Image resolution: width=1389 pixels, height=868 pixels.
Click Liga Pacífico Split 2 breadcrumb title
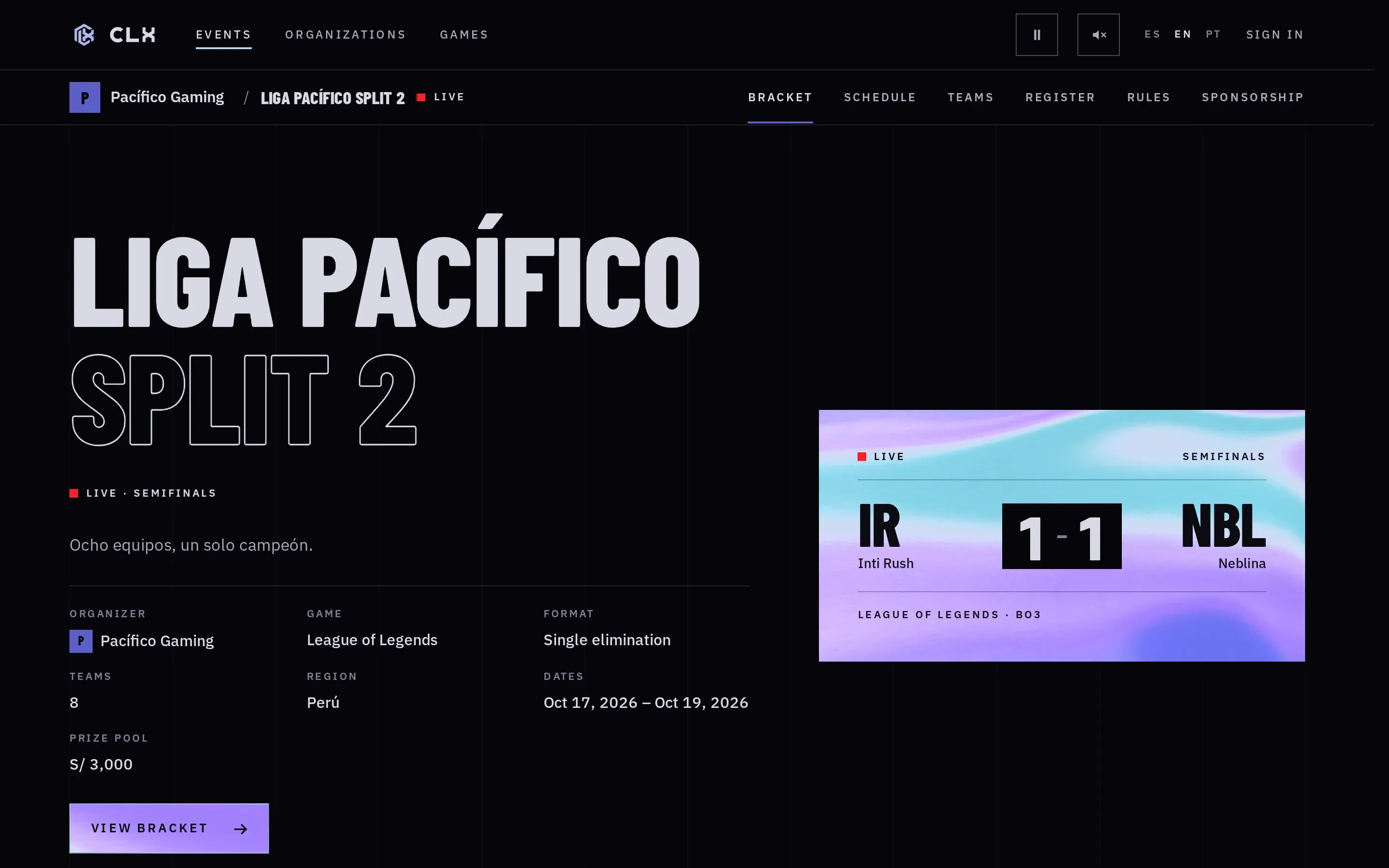click(332, 97)
